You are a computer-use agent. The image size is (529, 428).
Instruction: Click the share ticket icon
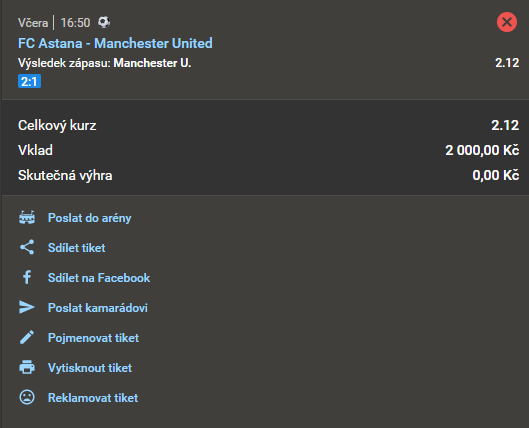point(27,247)
